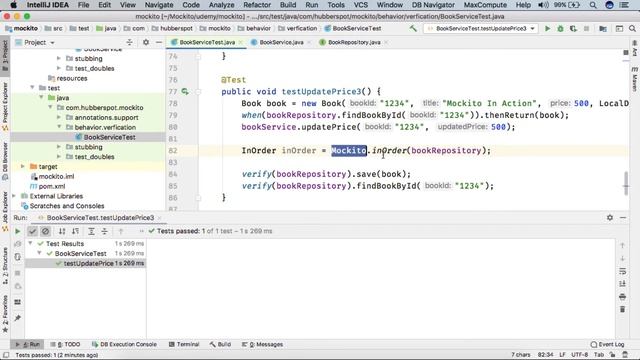Click the Run panel layout icon above the pin

[x=18, y=302]
